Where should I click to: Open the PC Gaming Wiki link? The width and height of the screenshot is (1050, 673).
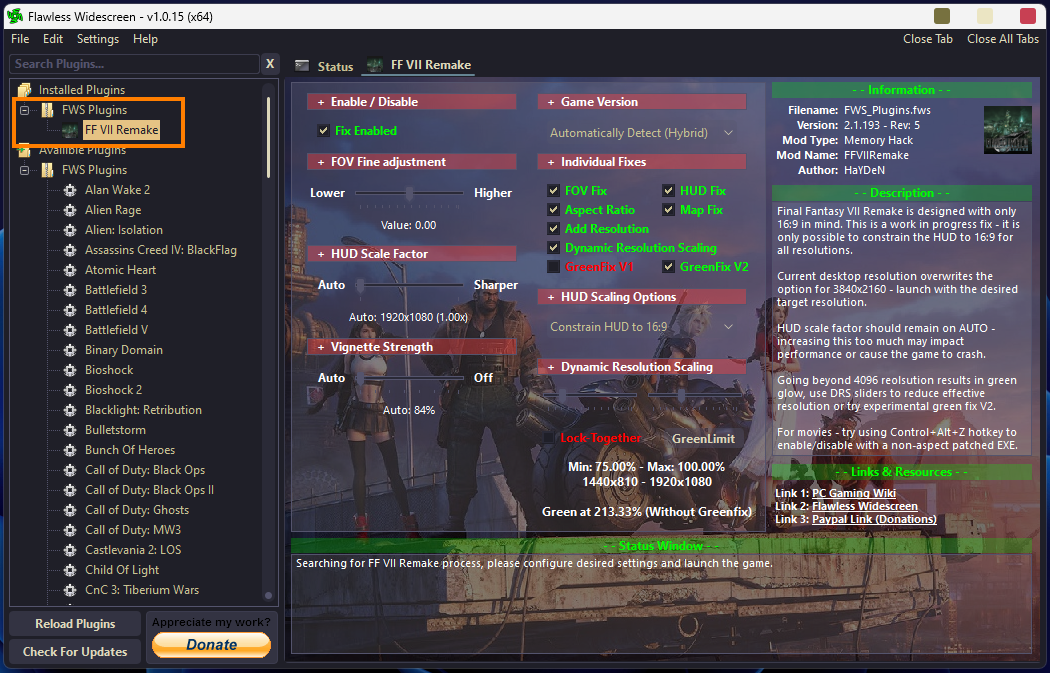pos(854,494)
